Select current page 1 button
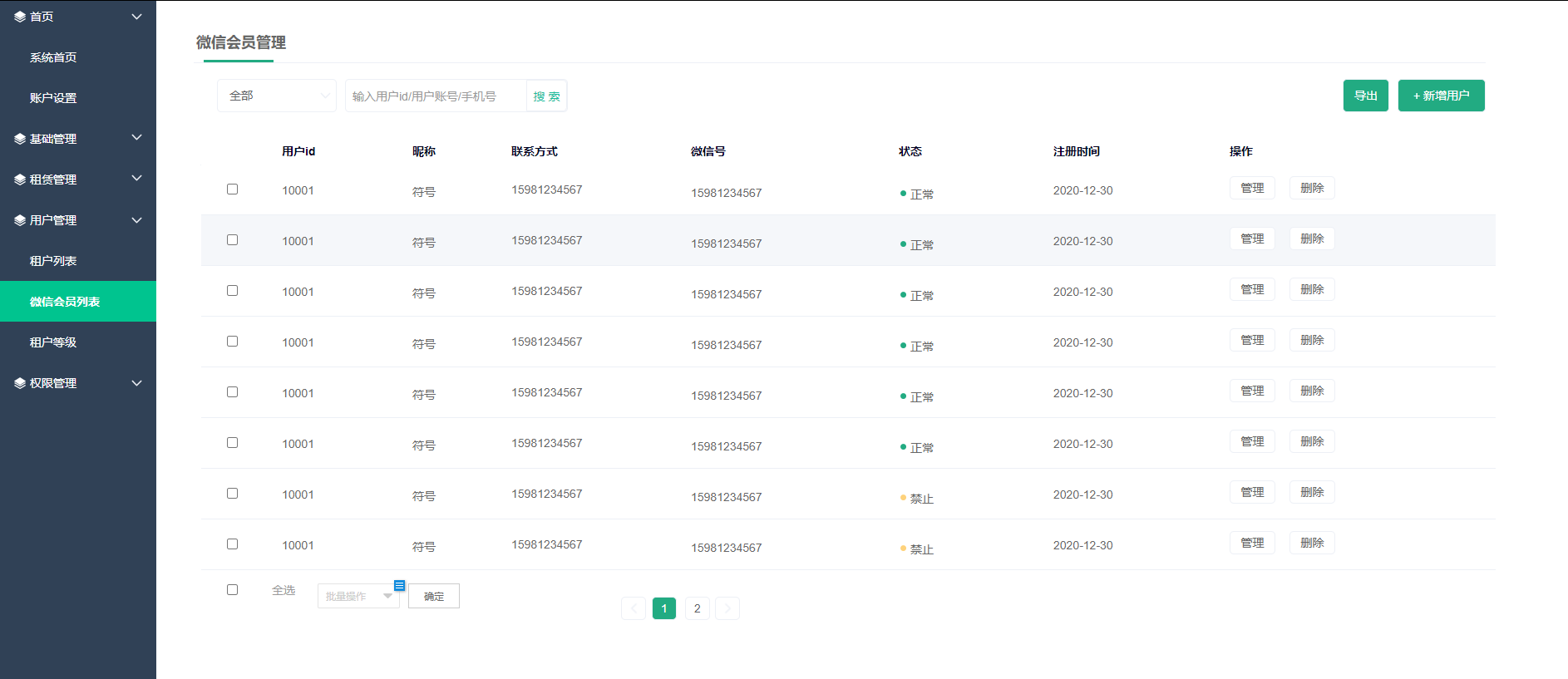The height and width of the screenshot is (679, 1568). 664,608
